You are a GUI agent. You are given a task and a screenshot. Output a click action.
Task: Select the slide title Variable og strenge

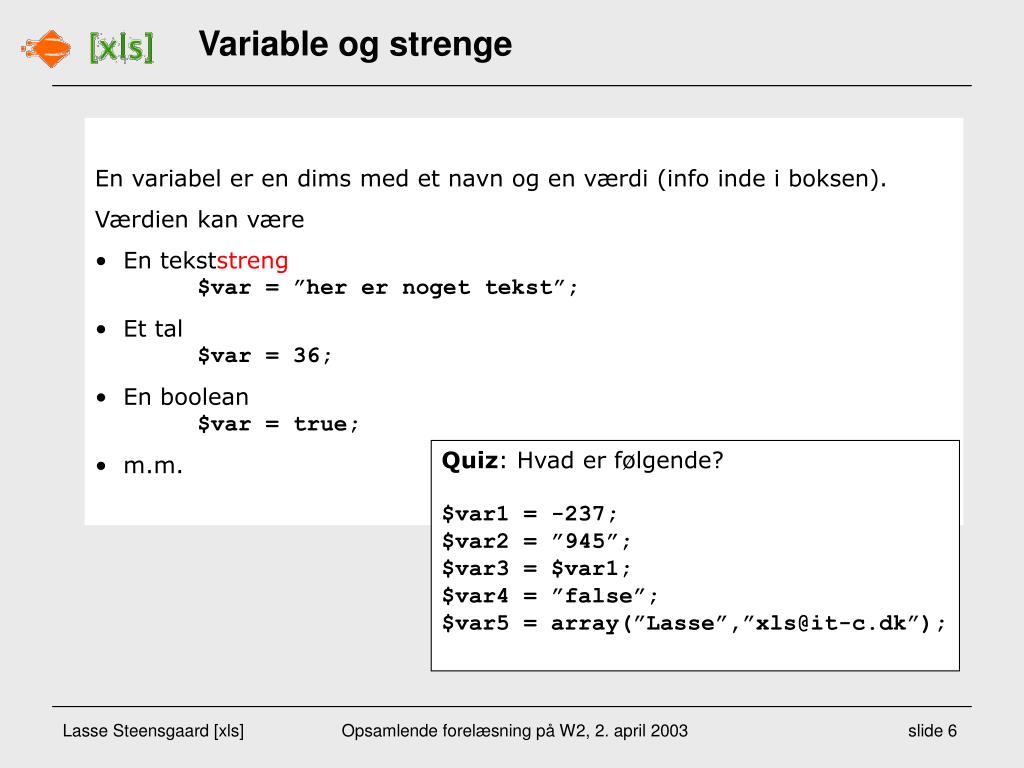tap(355, 45)
